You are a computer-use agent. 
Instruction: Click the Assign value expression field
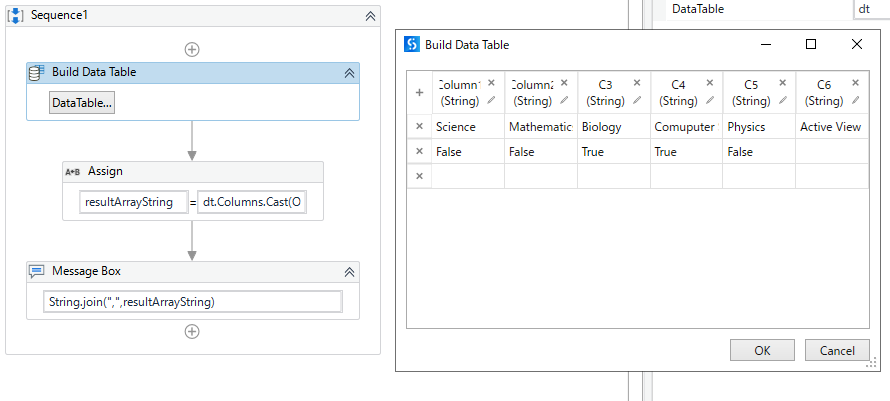[x=252, y=202]
